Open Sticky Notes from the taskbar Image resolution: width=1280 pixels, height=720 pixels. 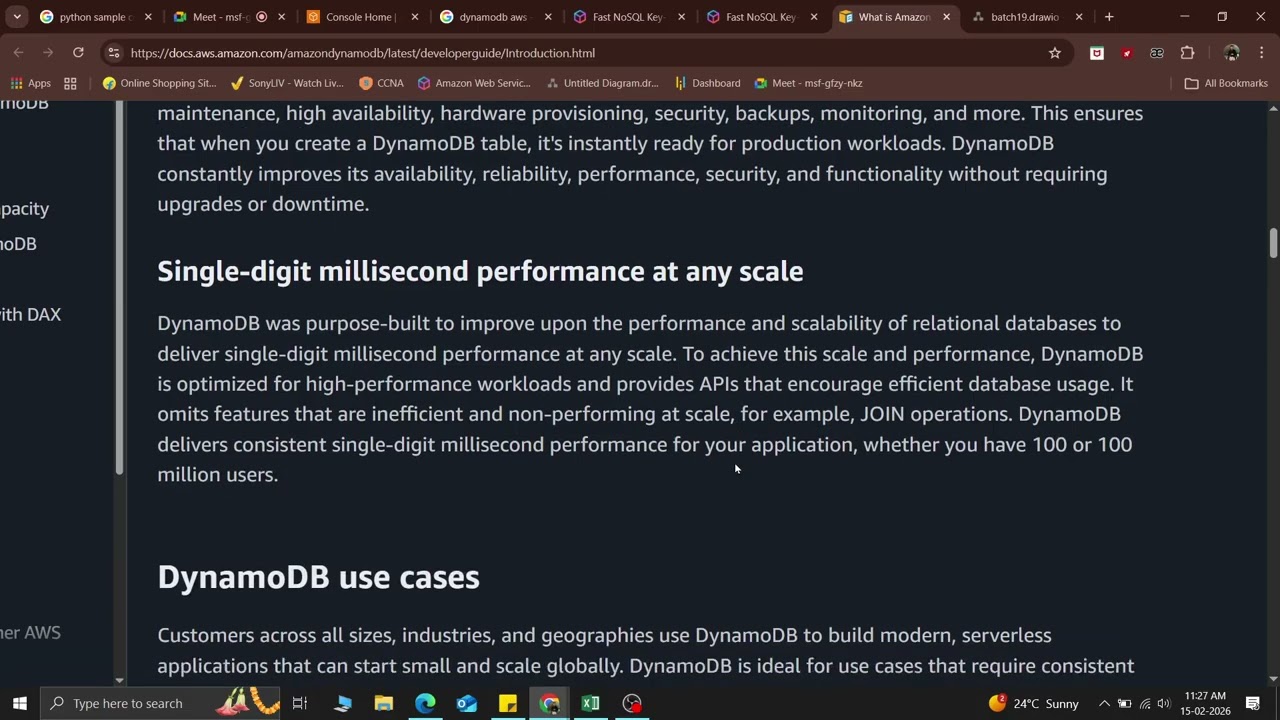[x=508, y=703]
